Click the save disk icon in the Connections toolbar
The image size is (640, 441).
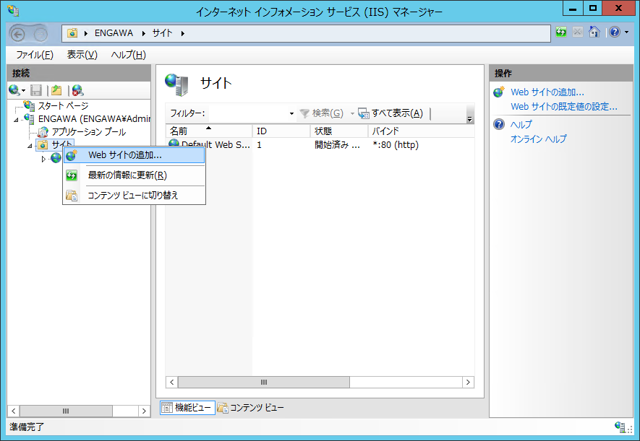click(36, 90)
